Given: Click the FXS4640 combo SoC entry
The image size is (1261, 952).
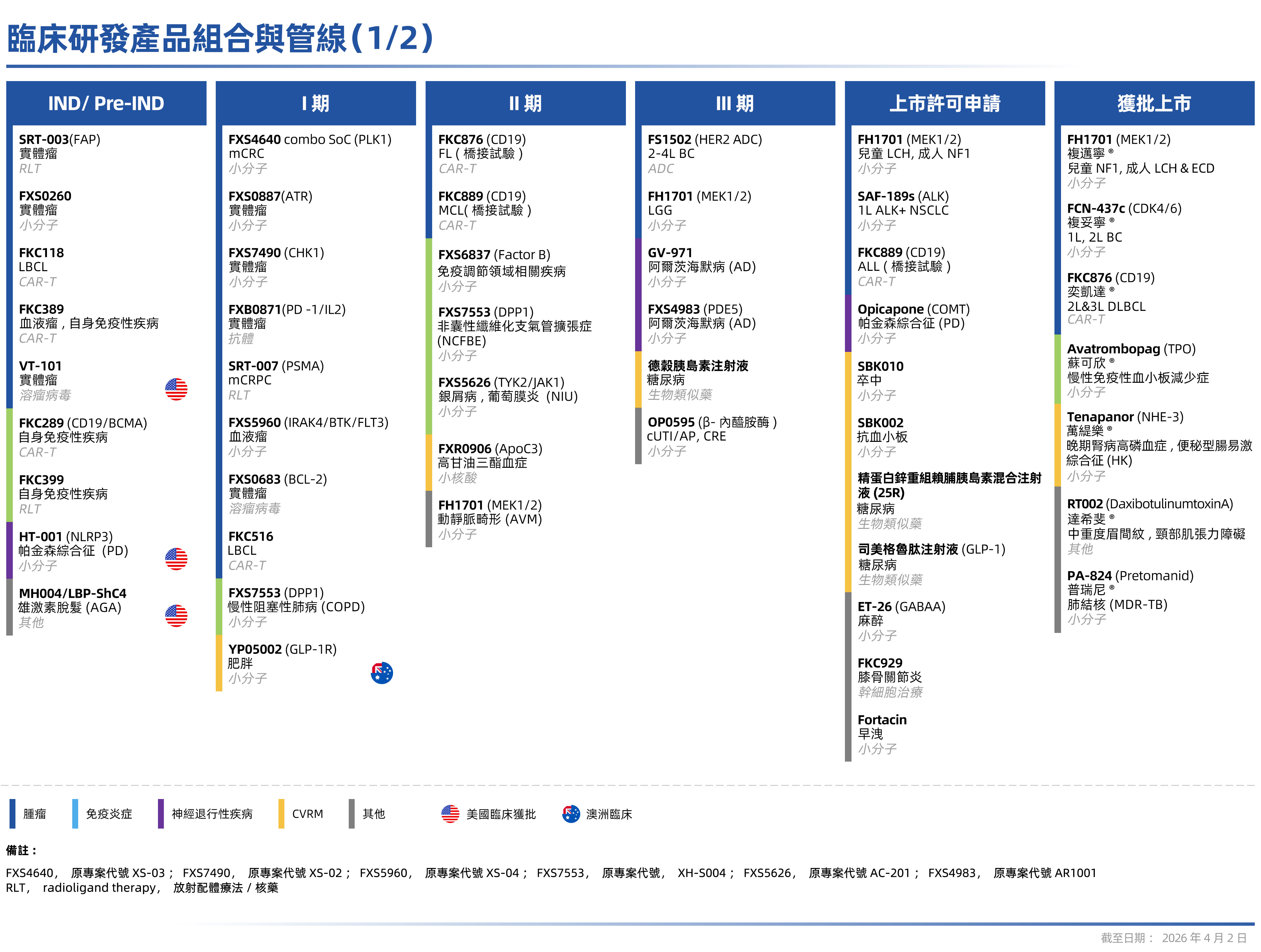Looking at the screenshot, I should pyautogui.click(x=310, y=140).
